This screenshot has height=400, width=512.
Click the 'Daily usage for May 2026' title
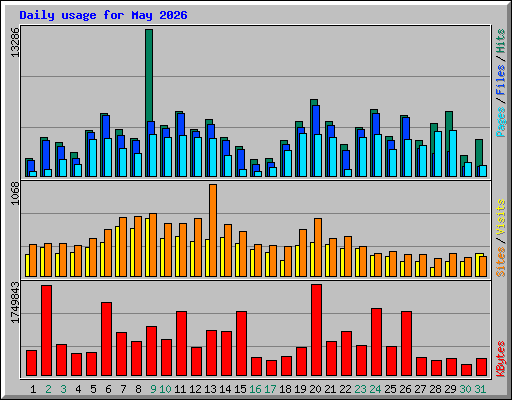click(103, 15)
